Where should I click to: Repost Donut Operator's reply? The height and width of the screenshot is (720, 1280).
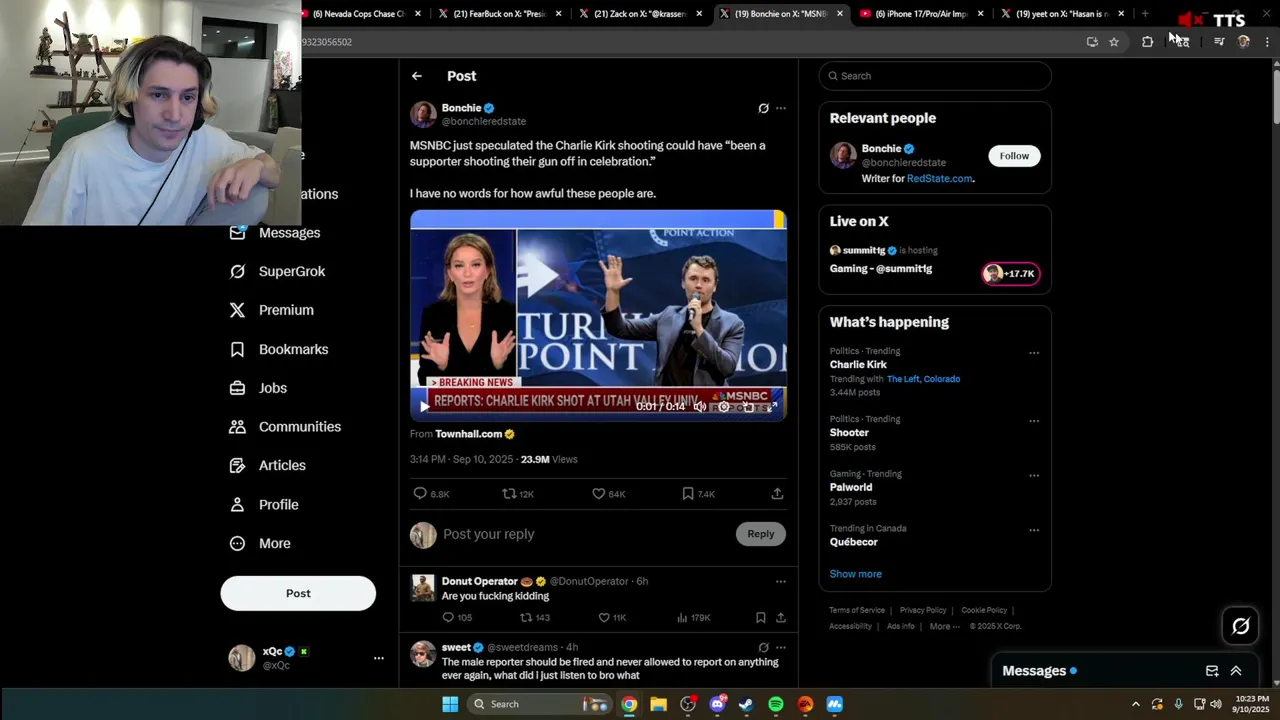click(x=535, y=618)
